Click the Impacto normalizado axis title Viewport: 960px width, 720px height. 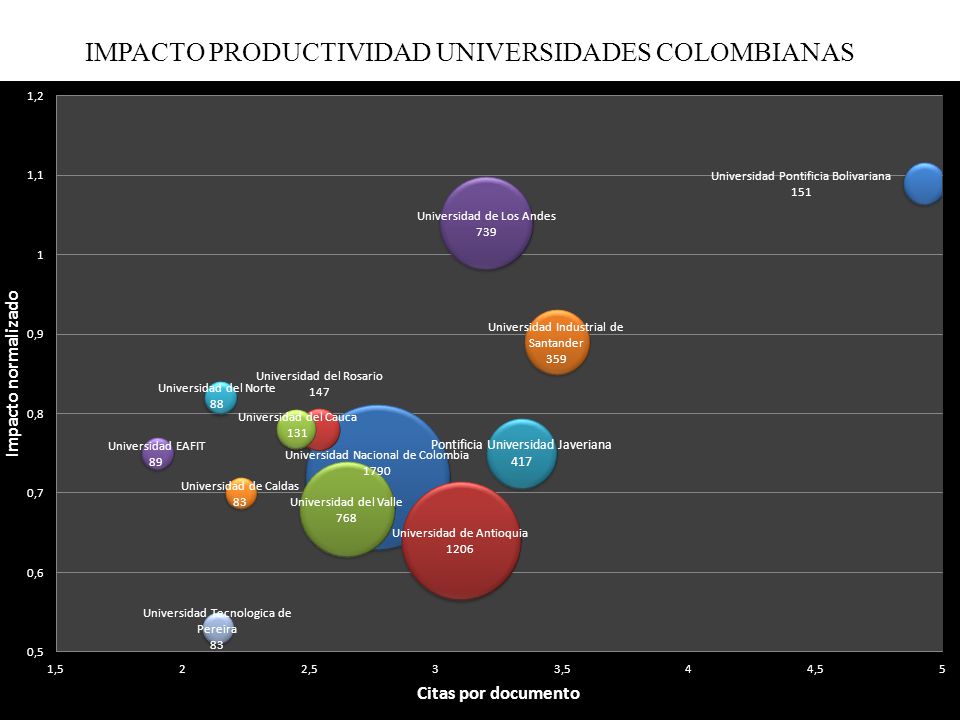point(12,373)
